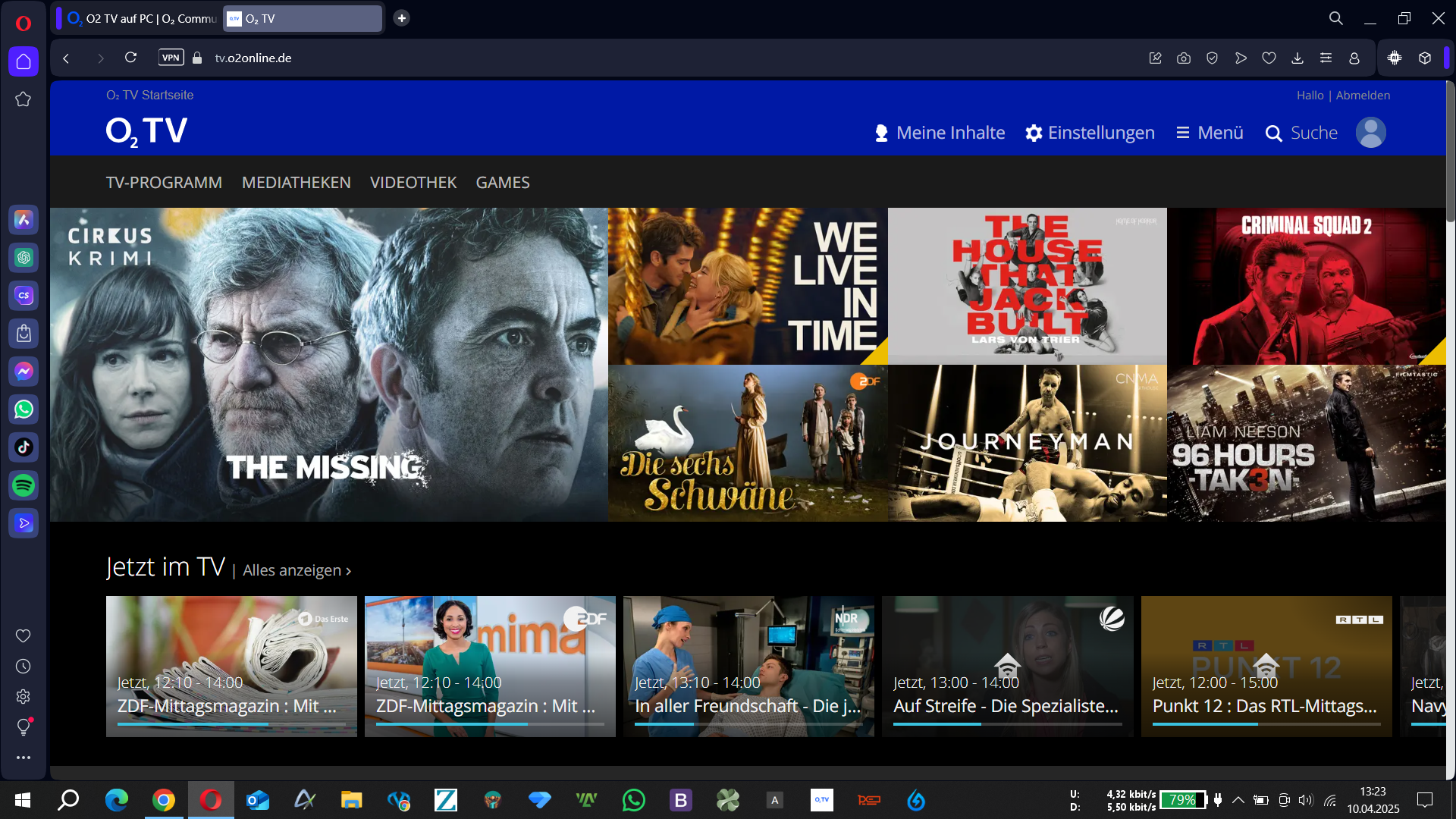Open Criminal Squad 2 tile
Screen dimensions: 1456x819
(x=1307, y=286)
